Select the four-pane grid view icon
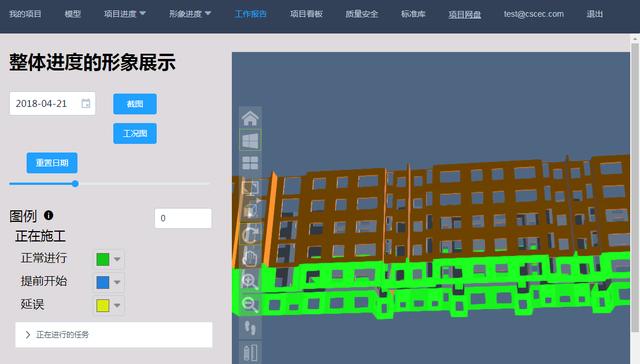The width and height of the screenshot is (640, 364). pyautogui.click(x=250, y=163)
